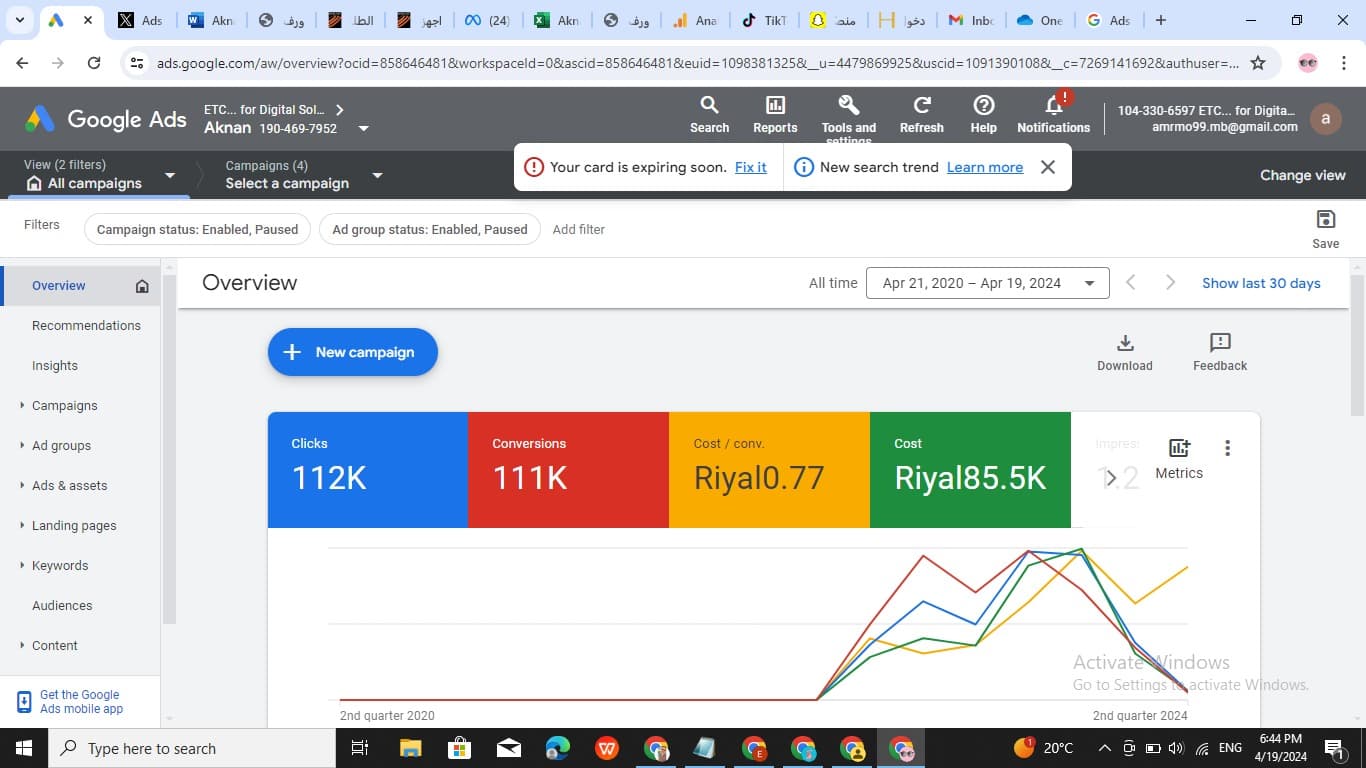Click the Download icon
The image size is (1366, 768).
(1125, 344)
